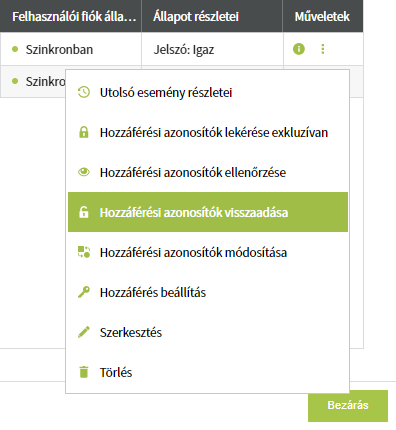Choose Hozzáférési azonosítók lekérése exkluzívan
Screen dimensions: 396x430
point(208,132)
